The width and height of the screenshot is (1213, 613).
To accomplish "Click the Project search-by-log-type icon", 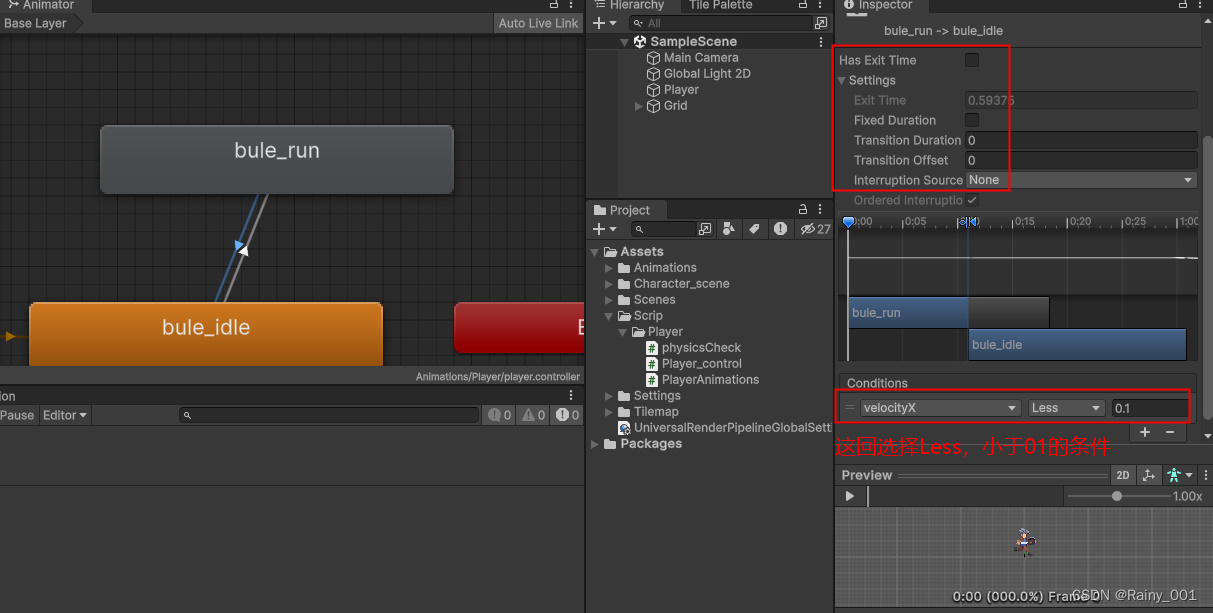I will point(780,229).
